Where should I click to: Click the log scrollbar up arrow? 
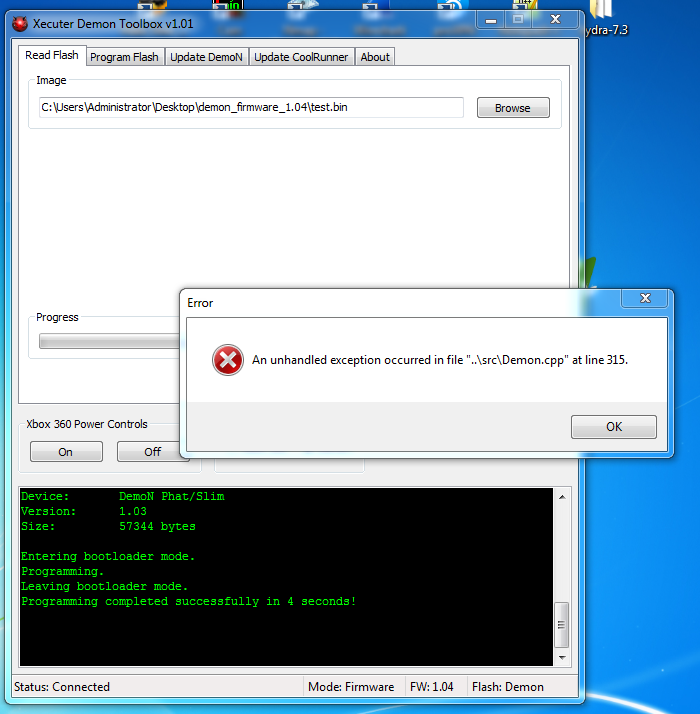(562, 497)
